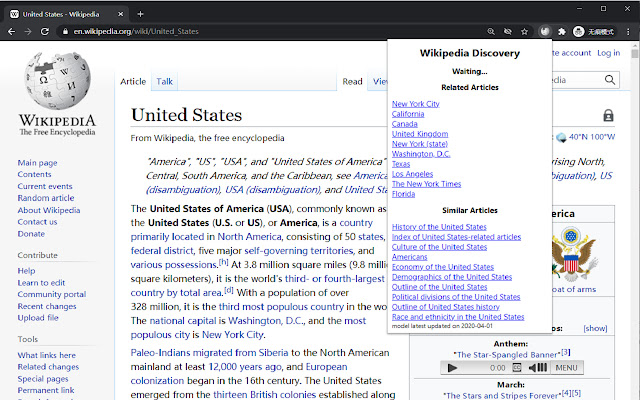Select the Read tab
This screenshot has width=640, height=400.
(x=352, y=81)
